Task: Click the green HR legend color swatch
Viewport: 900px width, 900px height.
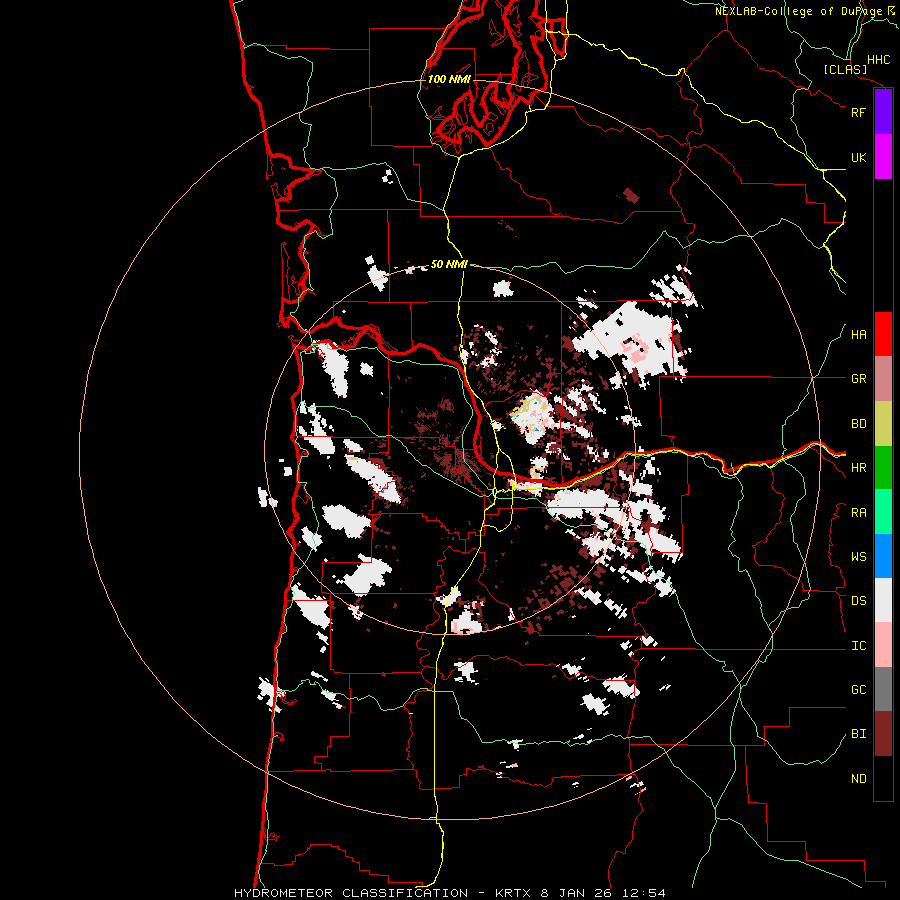Action: (x=883, y=468)
